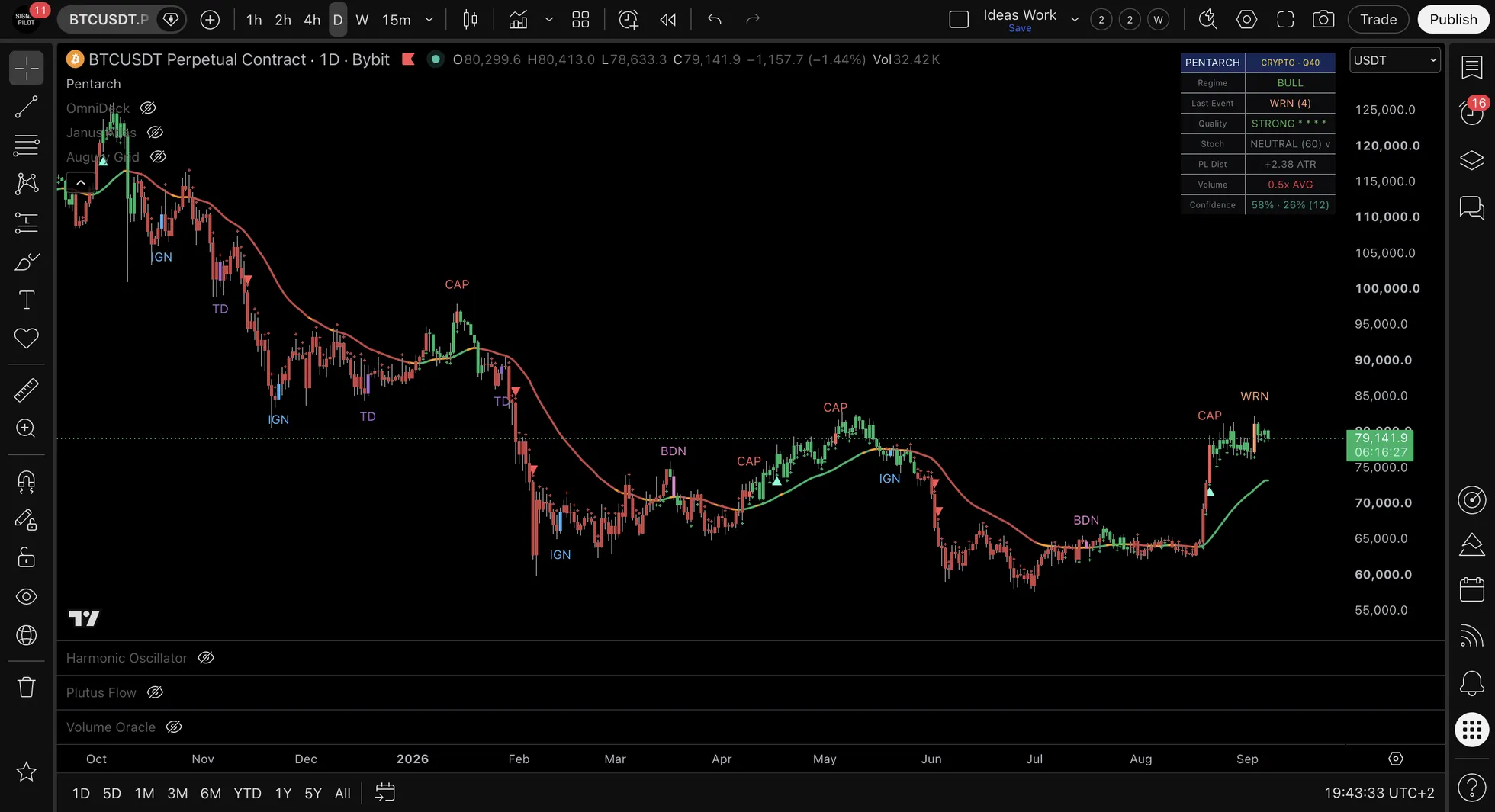Show the OmniDeck indicator
The width and height of the screenshot is (1495, 812).
148,108
